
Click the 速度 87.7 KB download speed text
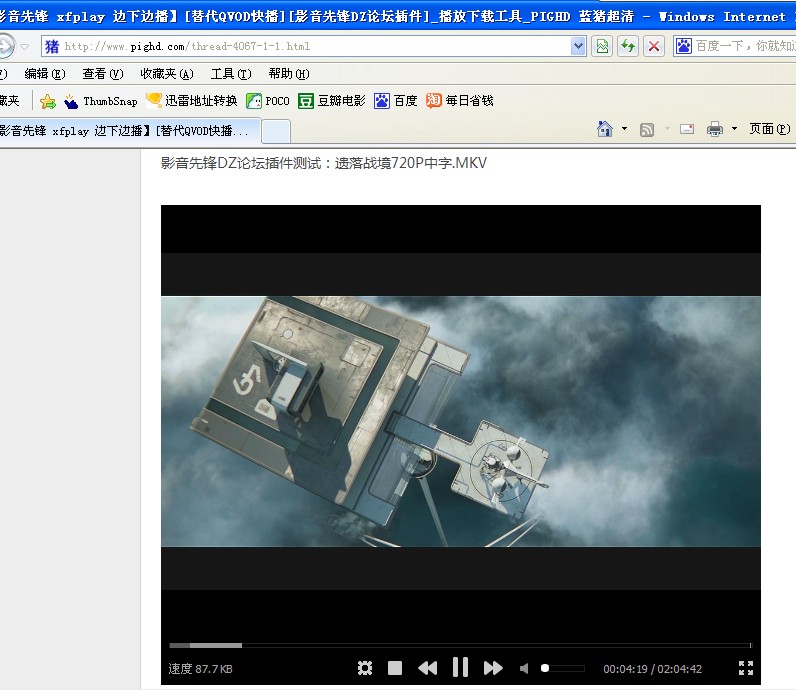tap(201, 669)
